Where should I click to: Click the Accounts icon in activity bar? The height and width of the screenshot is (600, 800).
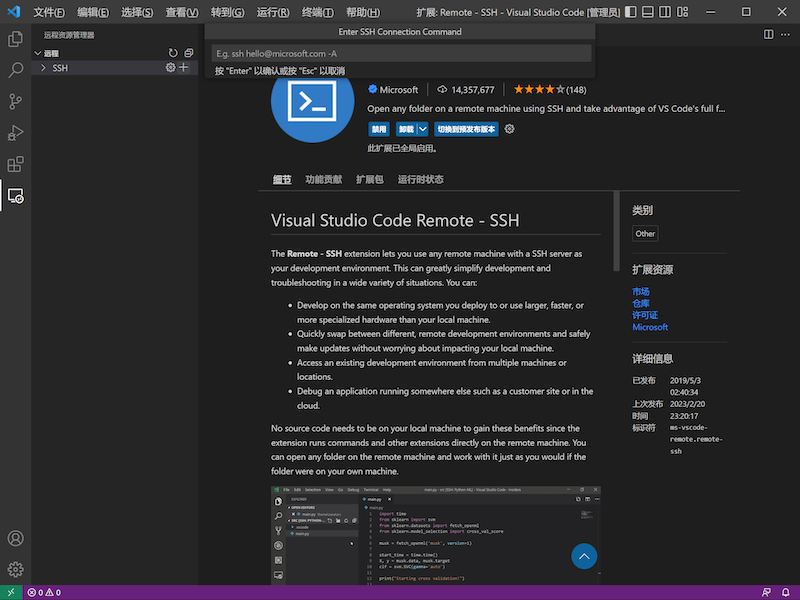tap(15, 539)
